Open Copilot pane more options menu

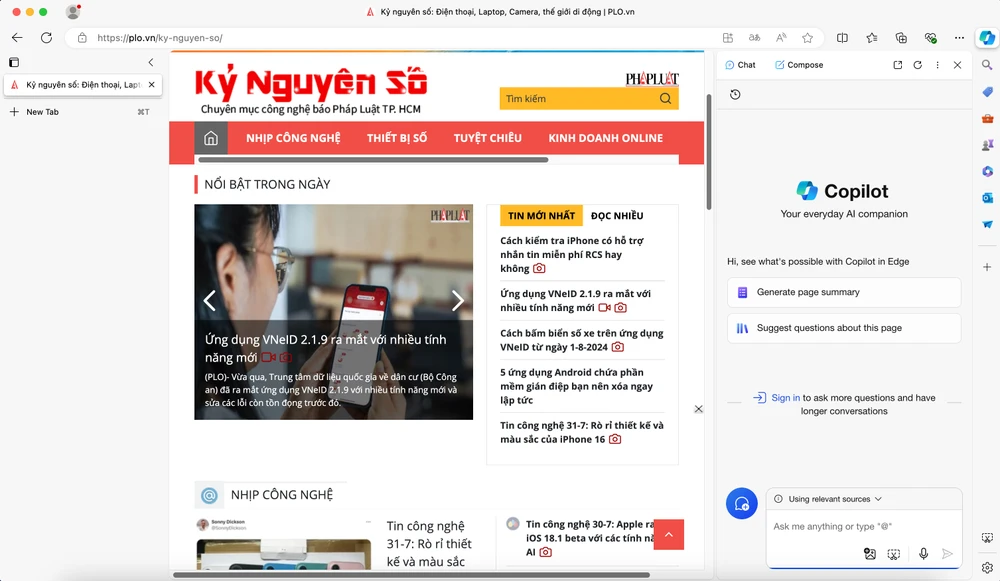(x=937, y=65)
